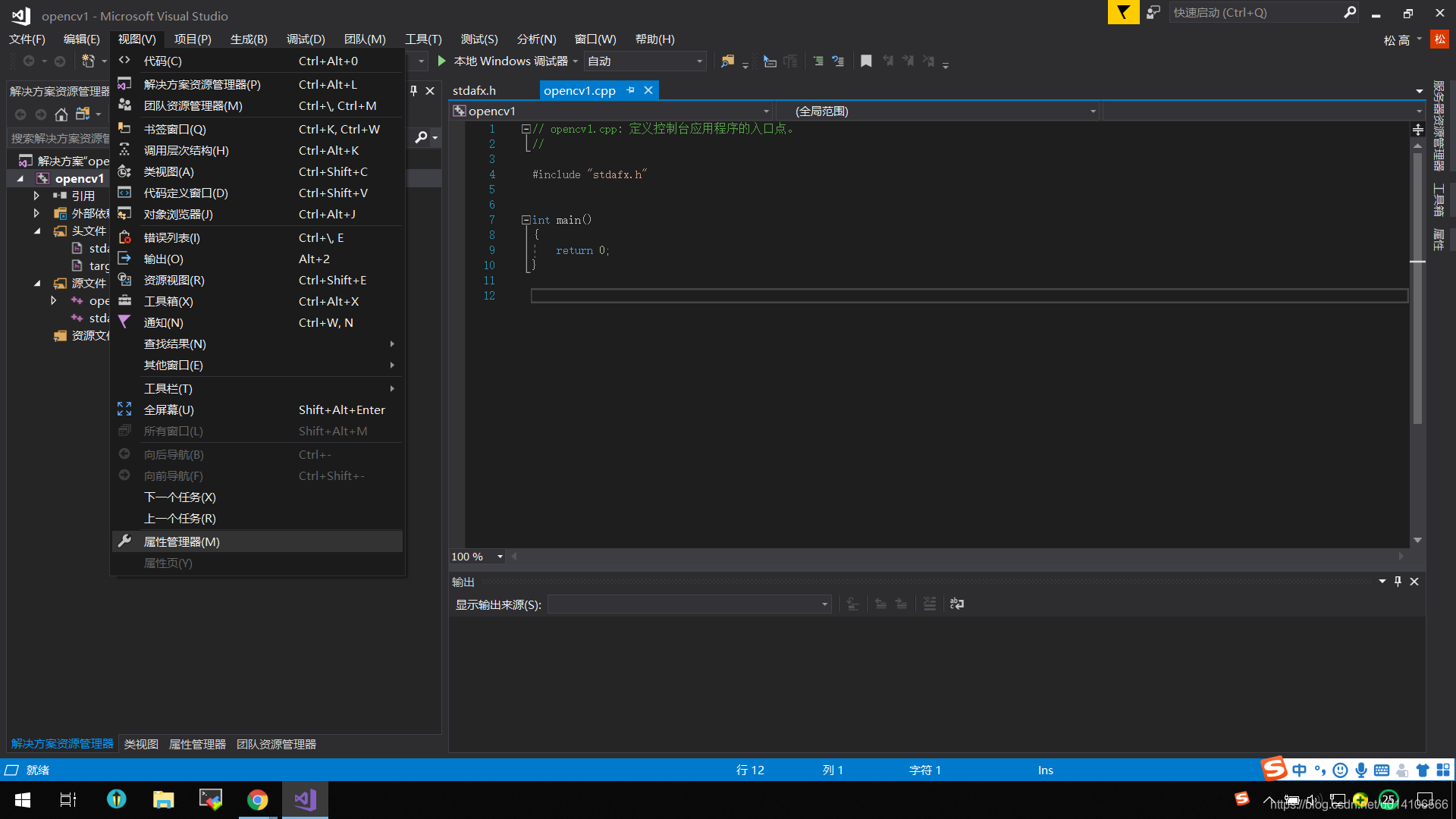Switch to 团队资源管理器 bottom tab

click(x=276, y=744)
